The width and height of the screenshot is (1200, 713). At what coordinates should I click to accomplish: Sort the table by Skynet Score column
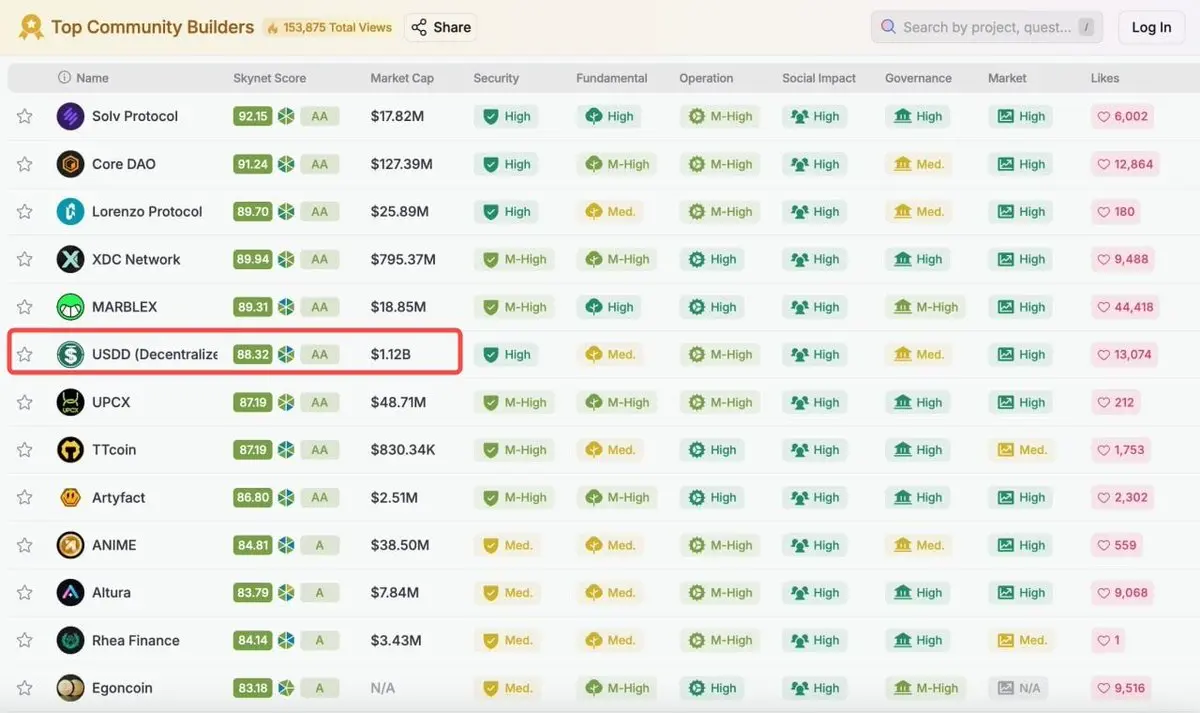pyautogui.click(x=270, y=78)
